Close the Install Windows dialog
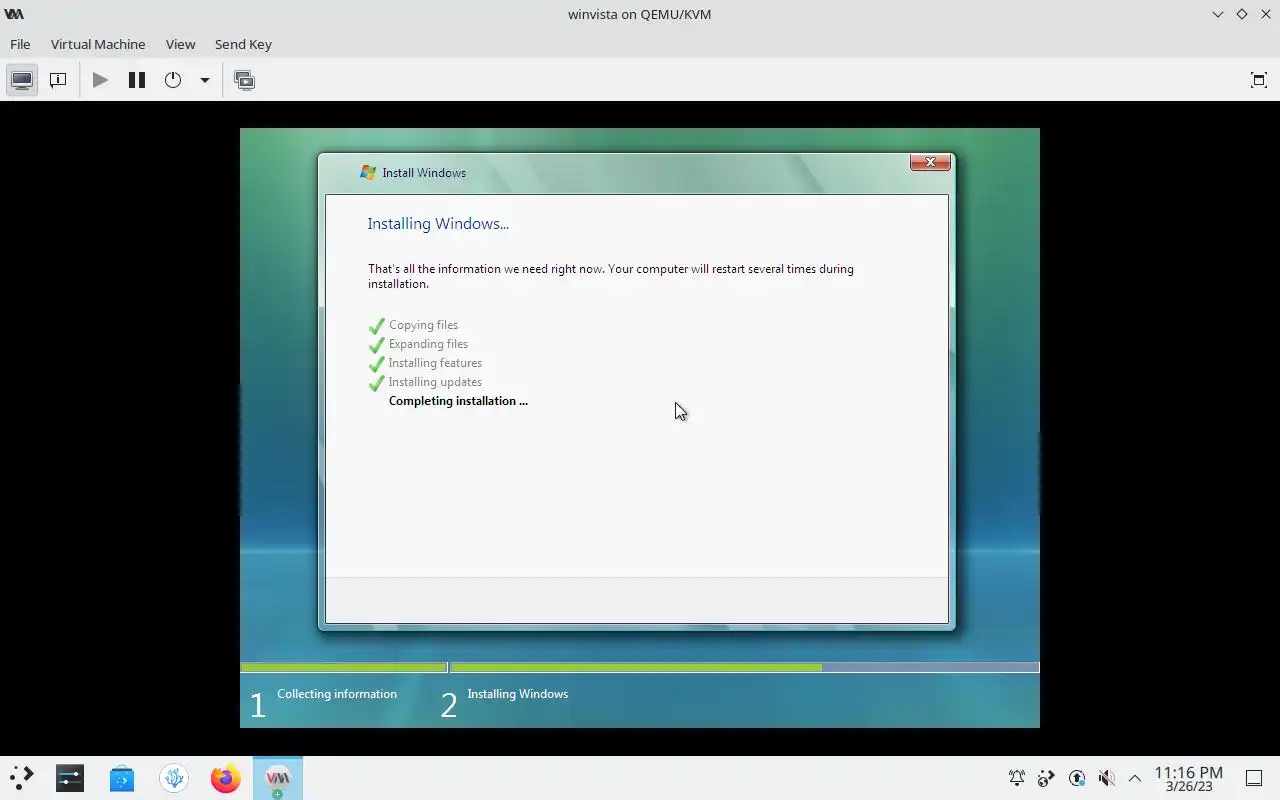1280x800 pixels. point(930,162)
